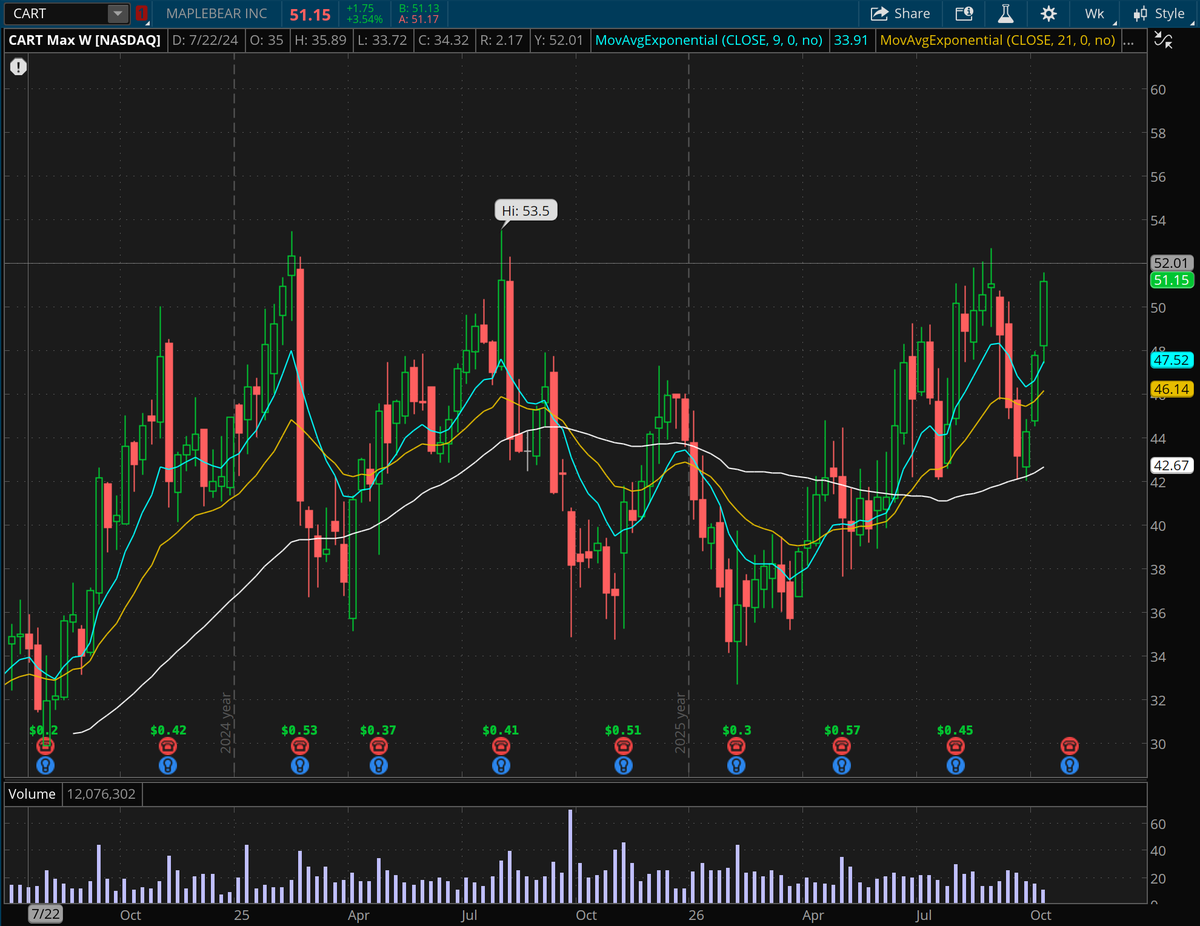Open chart settings gear icon
The height and width of the screenshot is (926, 1200).
coord(1048,14)
